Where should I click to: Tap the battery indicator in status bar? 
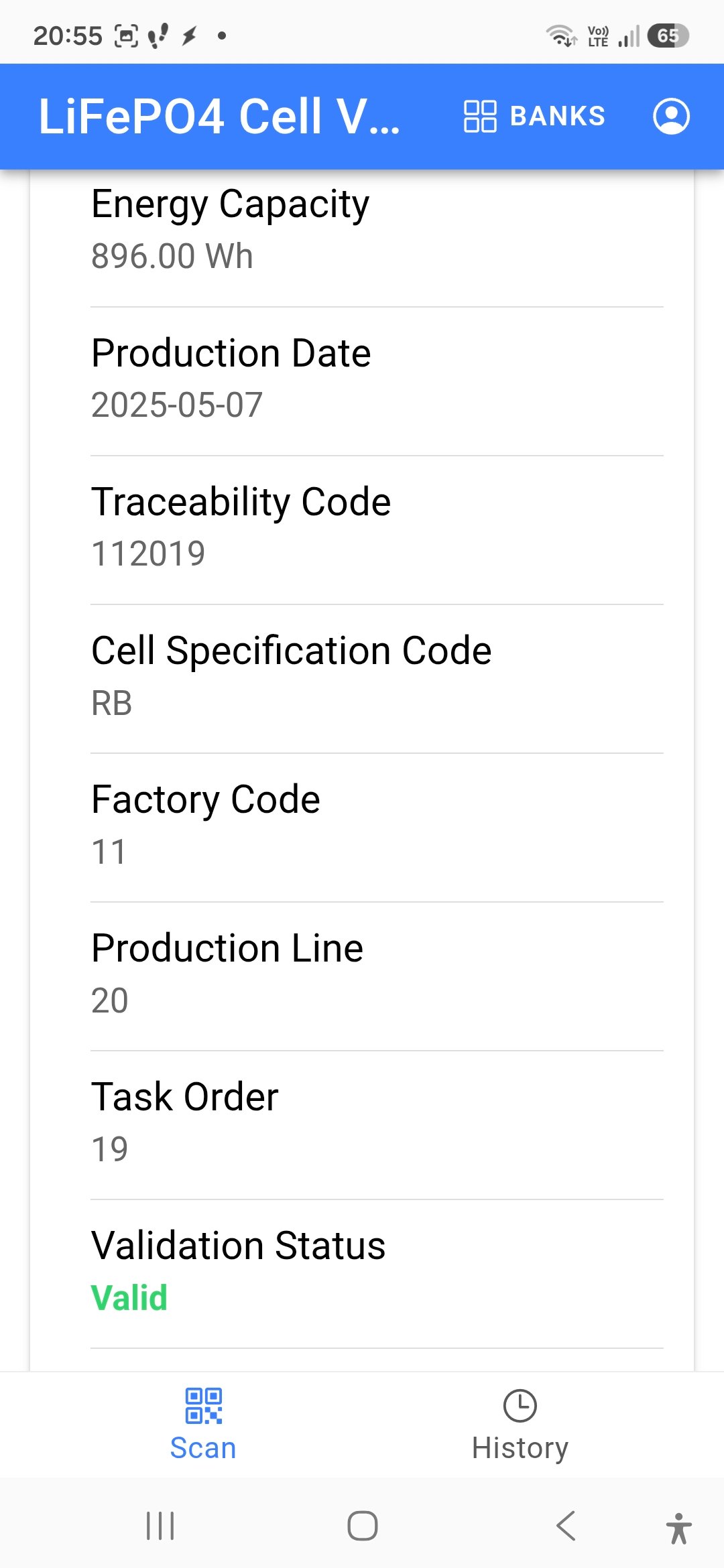pyautogui.click(x=668, y=36)
